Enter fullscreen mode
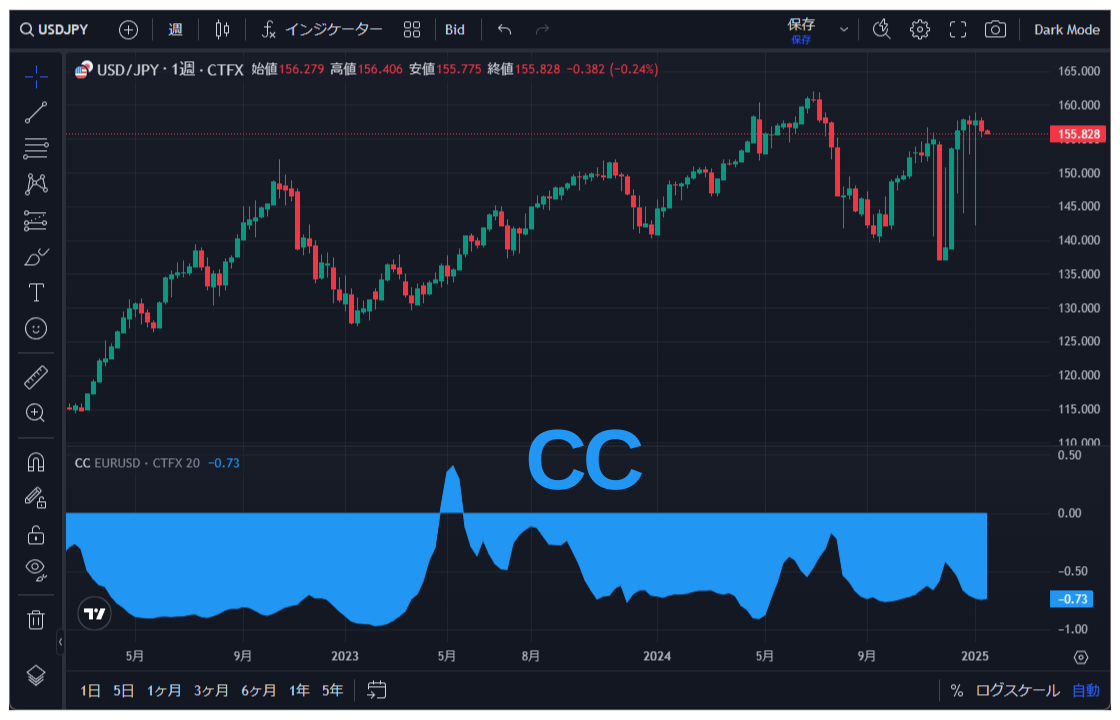 [958, 29]
